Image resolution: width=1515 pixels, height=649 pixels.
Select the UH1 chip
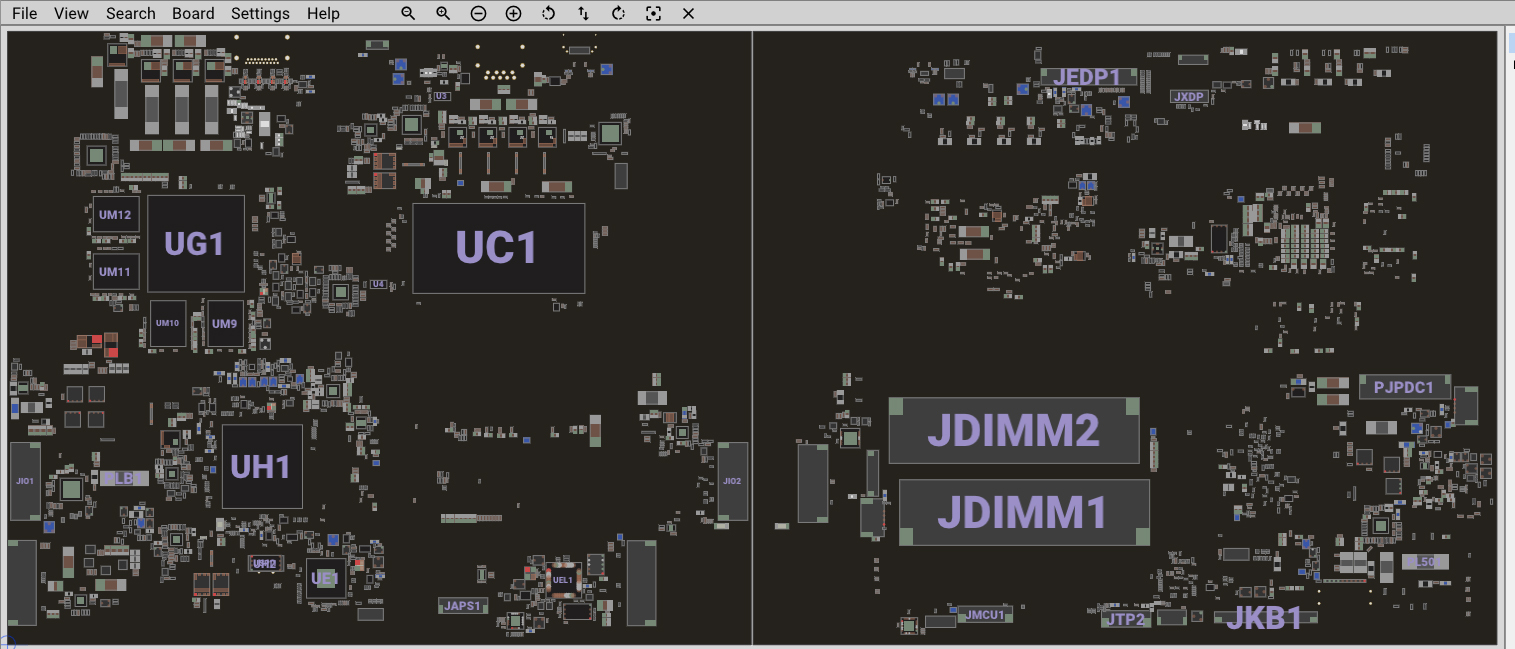pos(261,466)
